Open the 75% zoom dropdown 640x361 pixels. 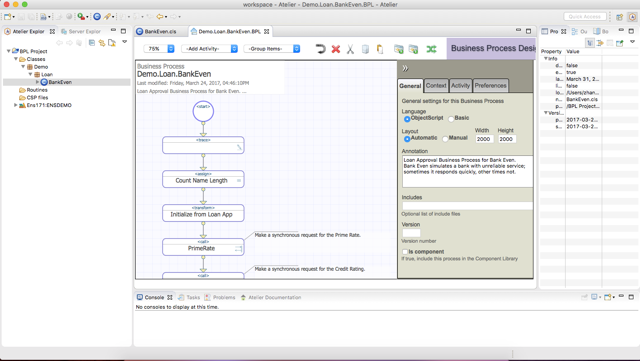(159, 49)
